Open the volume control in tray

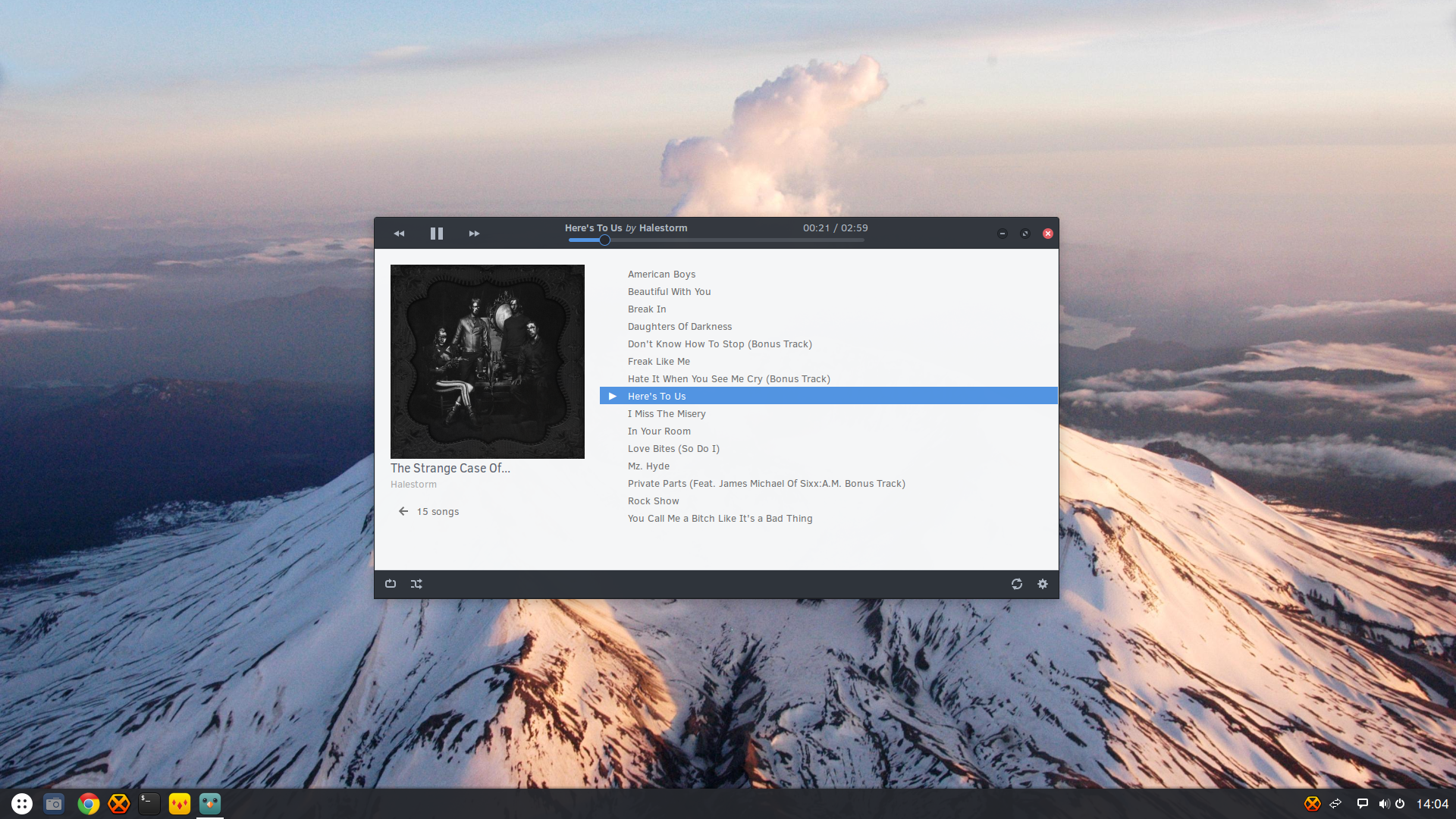coord(1384,804)
